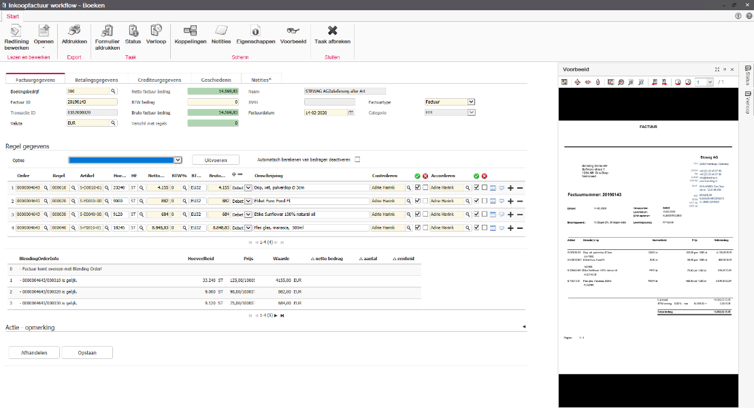The width and height of the screenshot is (754, 408).
Task: Click Taak afbreken cross icon
Action: coord(332,31)
